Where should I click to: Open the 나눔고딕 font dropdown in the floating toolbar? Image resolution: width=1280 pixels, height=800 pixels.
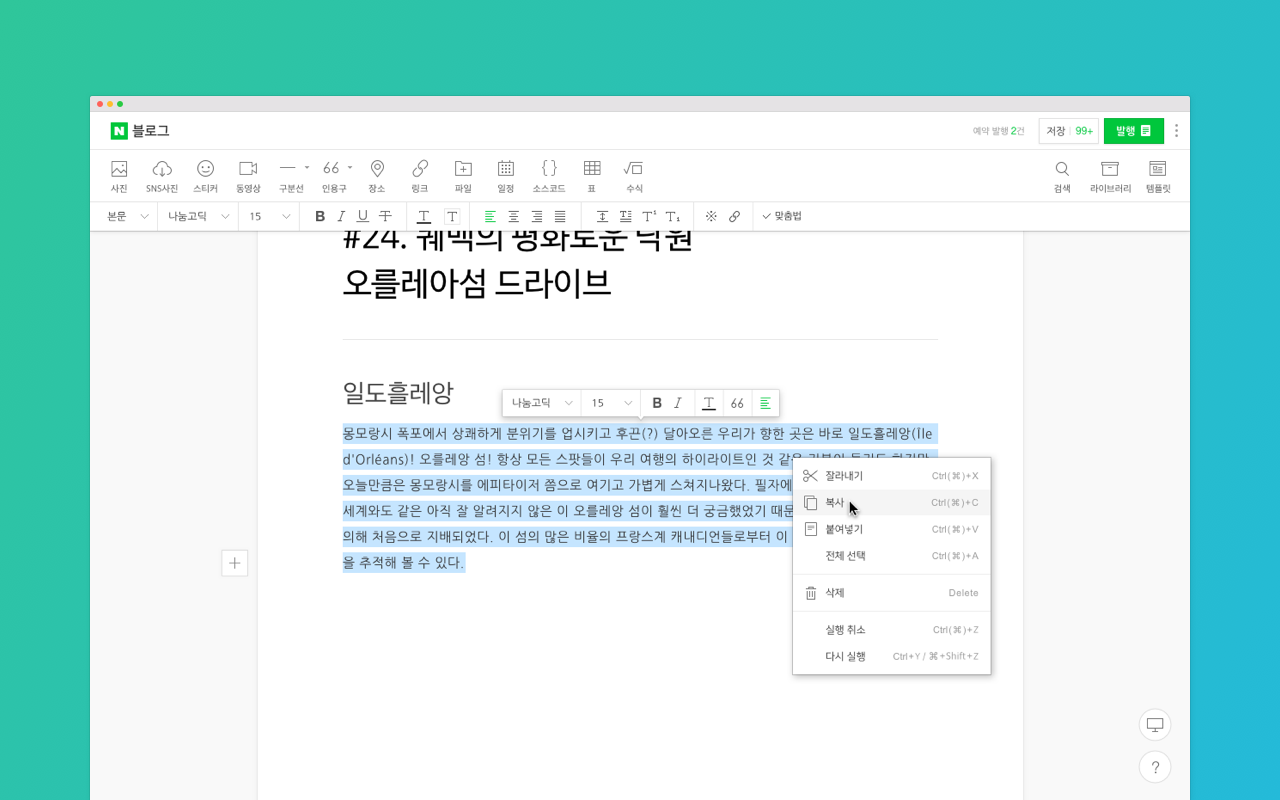(542, 403)
